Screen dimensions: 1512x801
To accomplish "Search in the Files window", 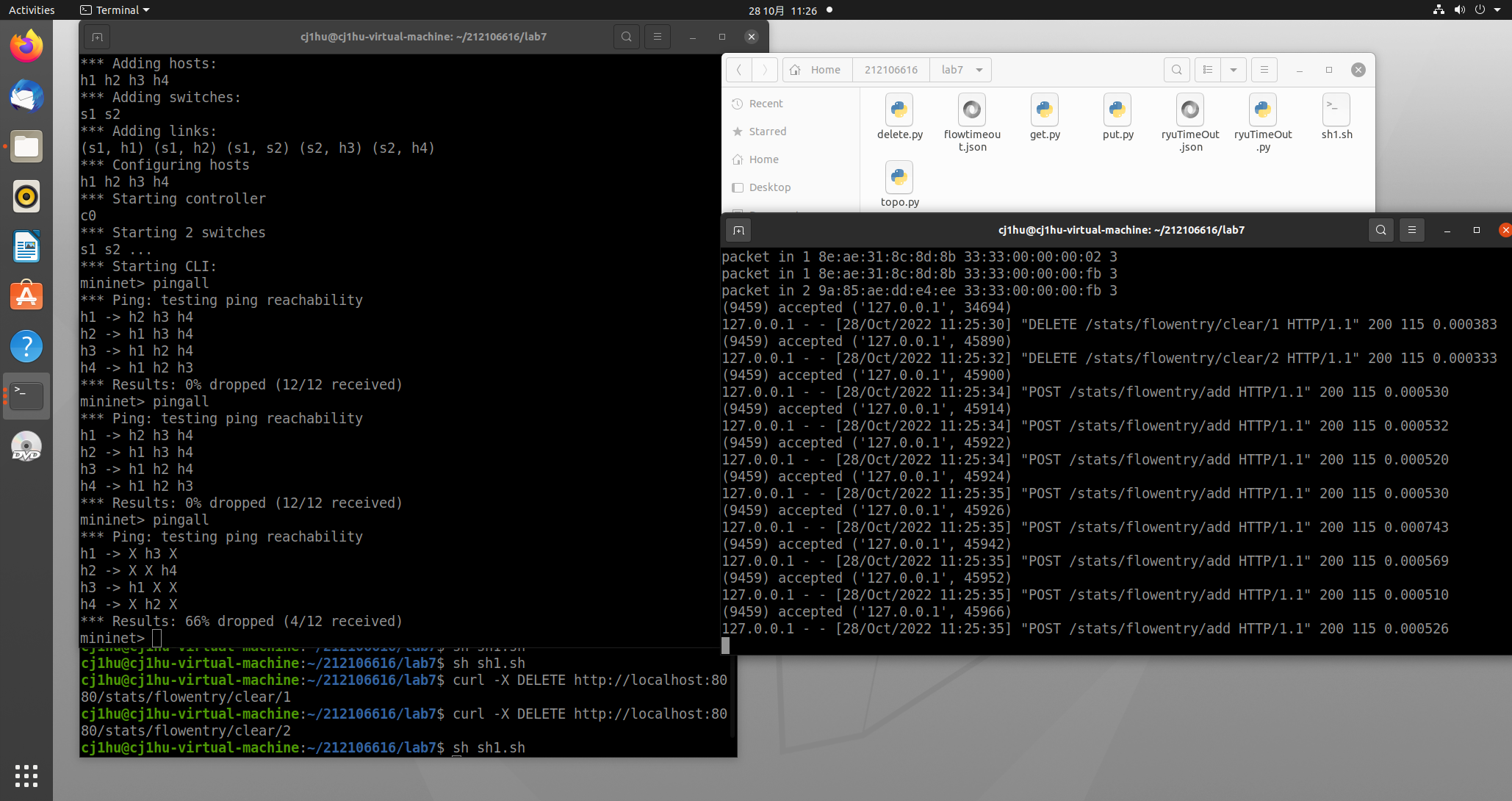I will 1177,70.
